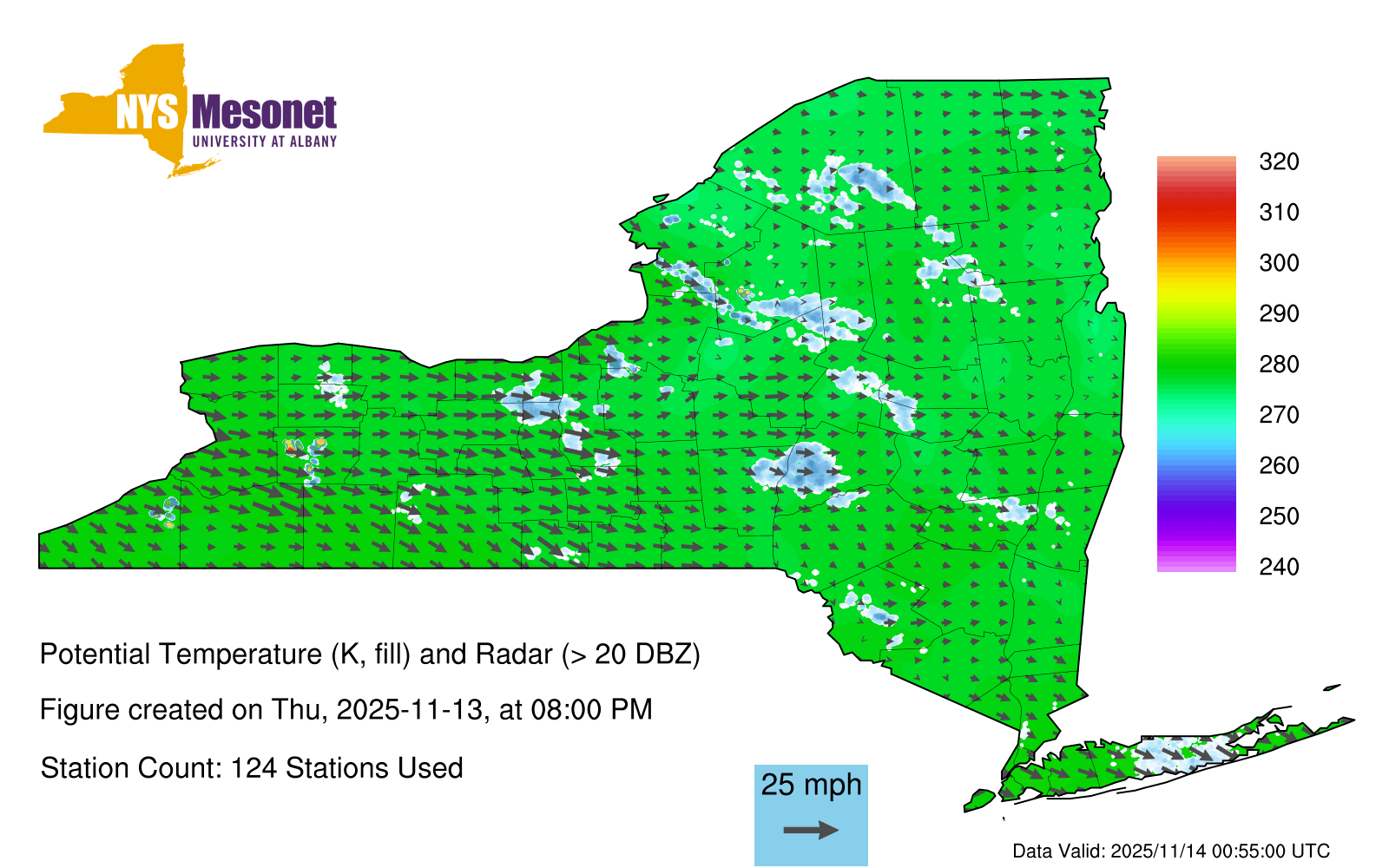Viewport: 1389px width, 868px height.
Task: Click the 240 label on the legend
Action: pos(1278,567)
